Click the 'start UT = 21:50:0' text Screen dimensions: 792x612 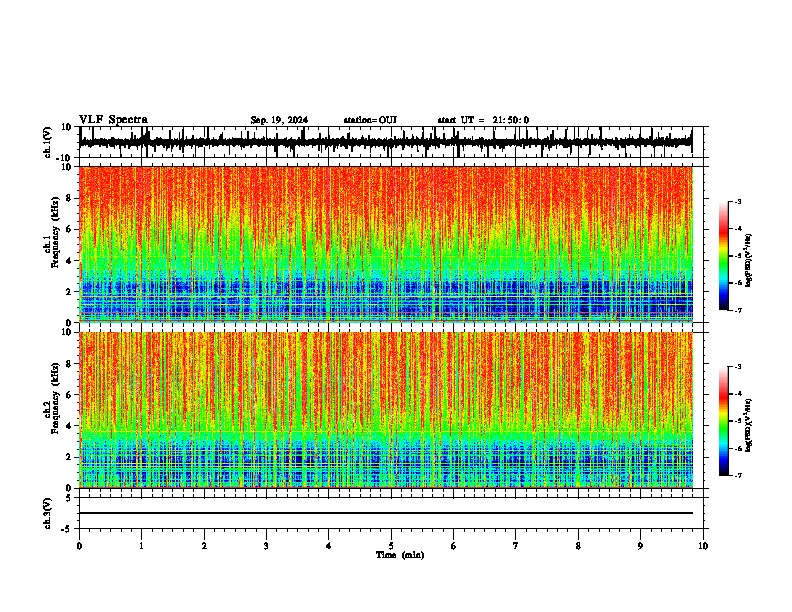483,120
